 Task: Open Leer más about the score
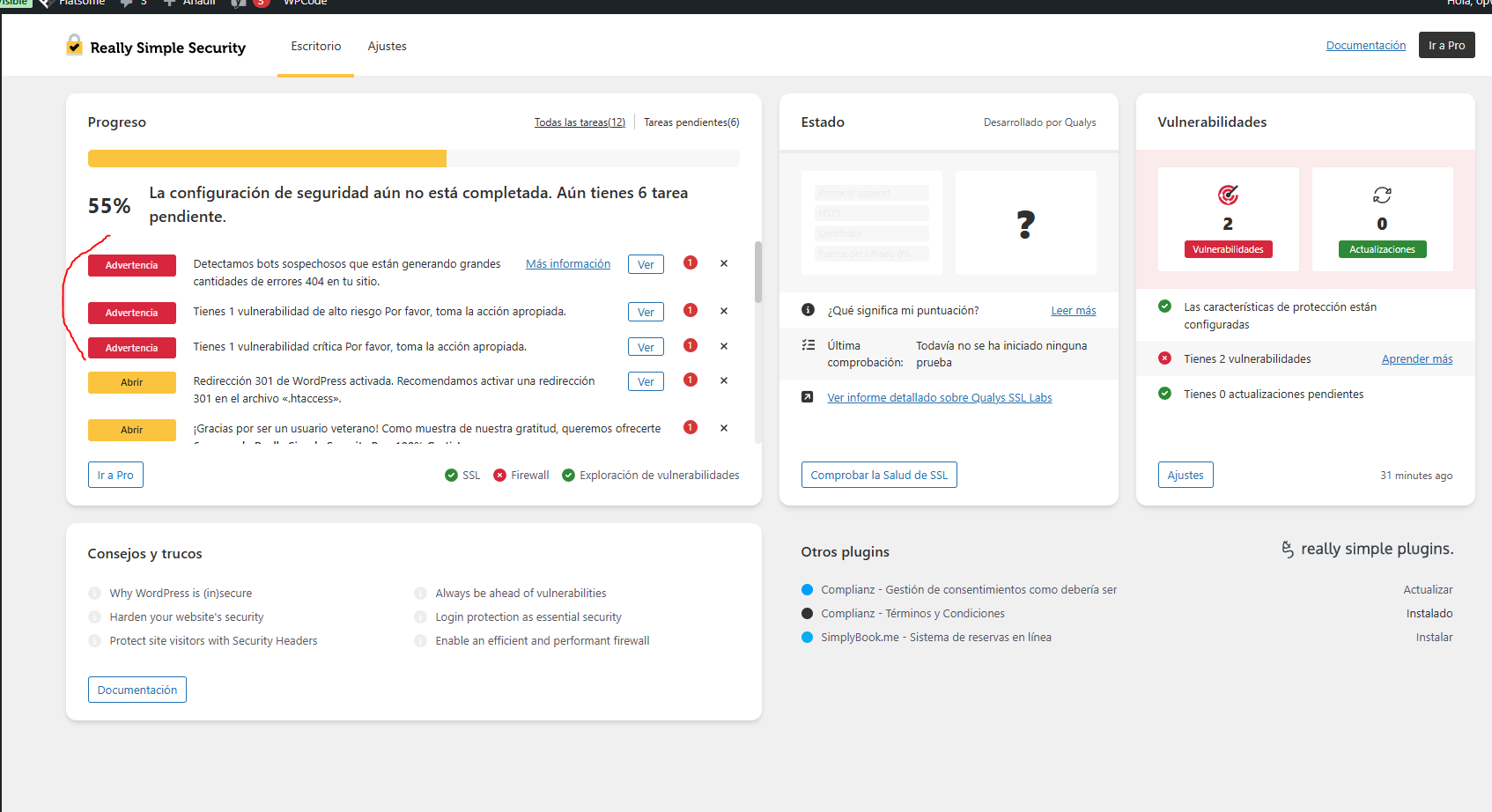(1074, 310)
